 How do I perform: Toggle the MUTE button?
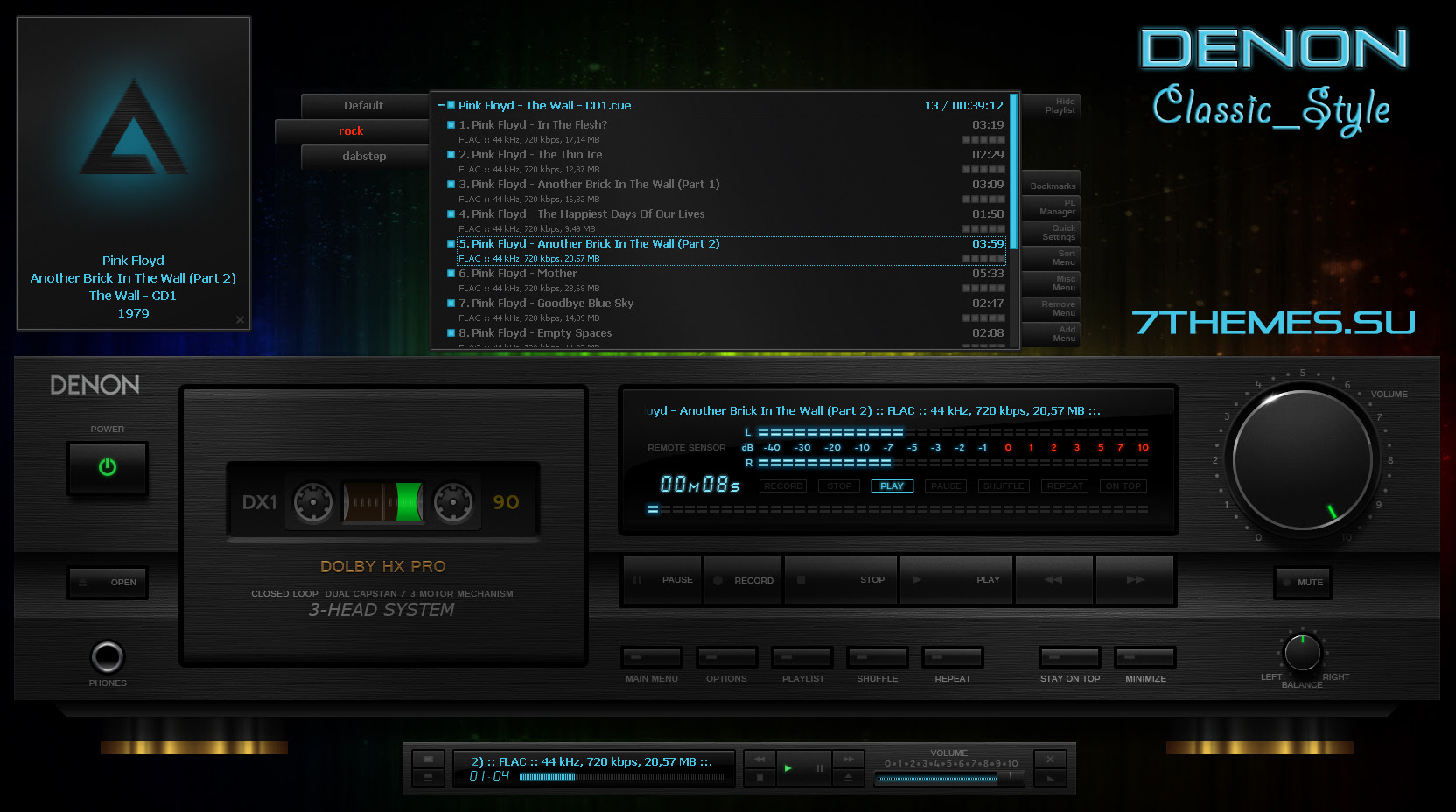coord(1303,583)
